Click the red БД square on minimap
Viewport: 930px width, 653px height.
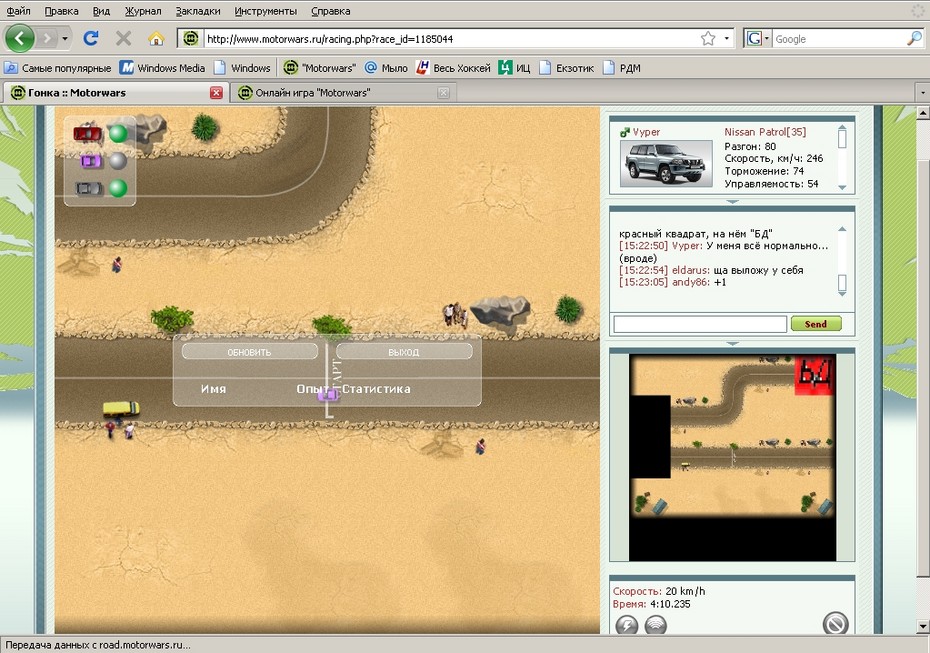(x=815, y=374)
